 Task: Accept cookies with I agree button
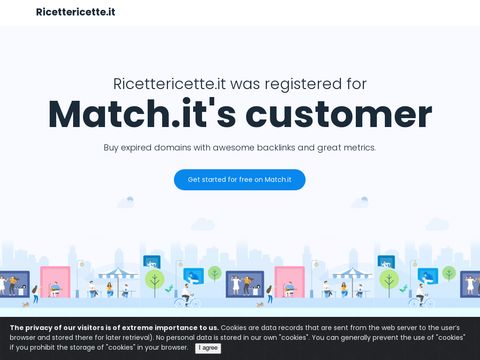point(208,348)
